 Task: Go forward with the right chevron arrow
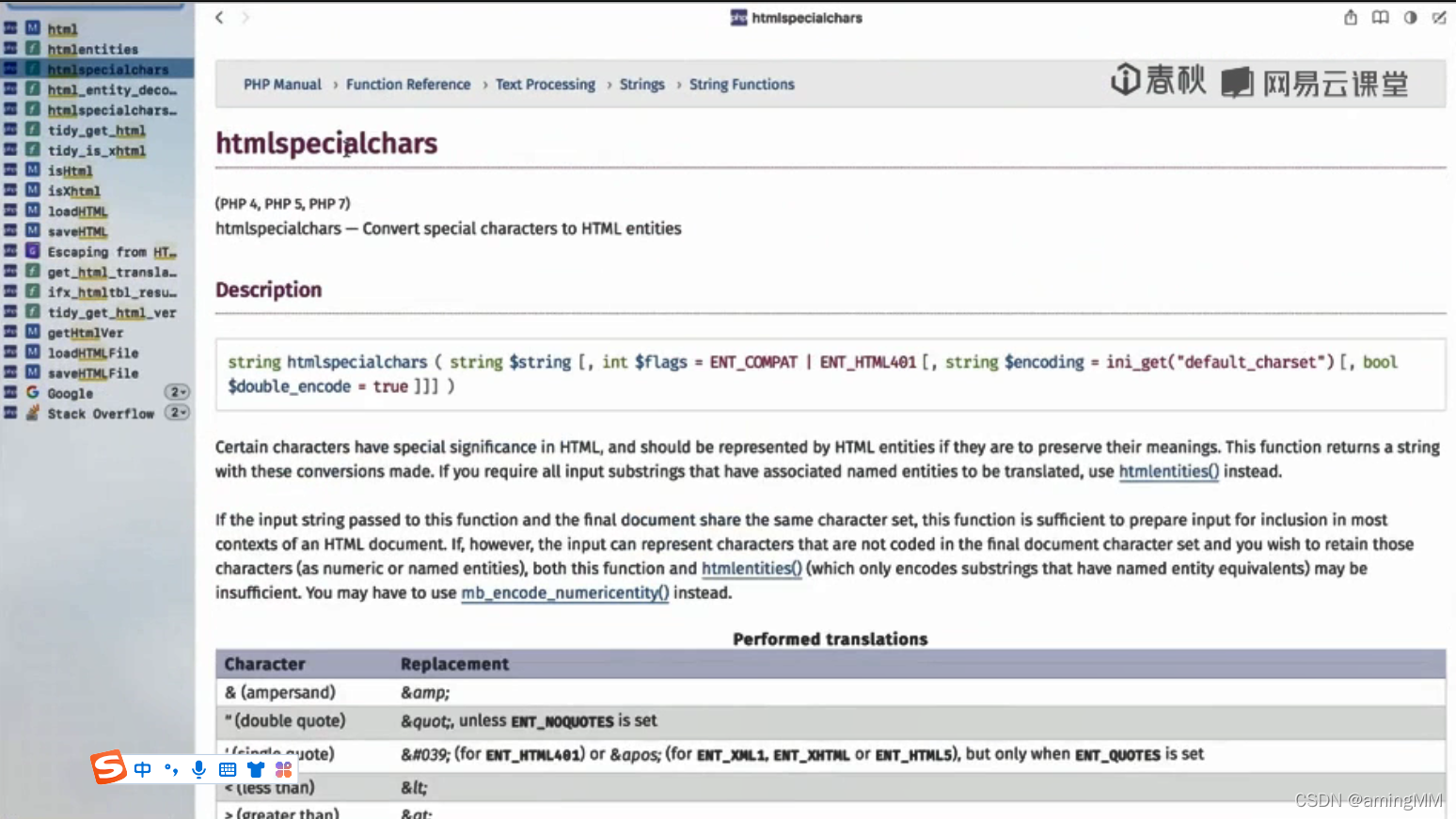click(245, 17)
